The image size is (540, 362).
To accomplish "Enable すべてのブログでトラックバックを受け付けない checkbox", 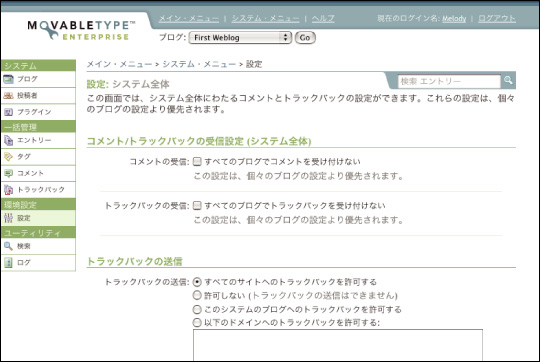I will pos(197,205).
